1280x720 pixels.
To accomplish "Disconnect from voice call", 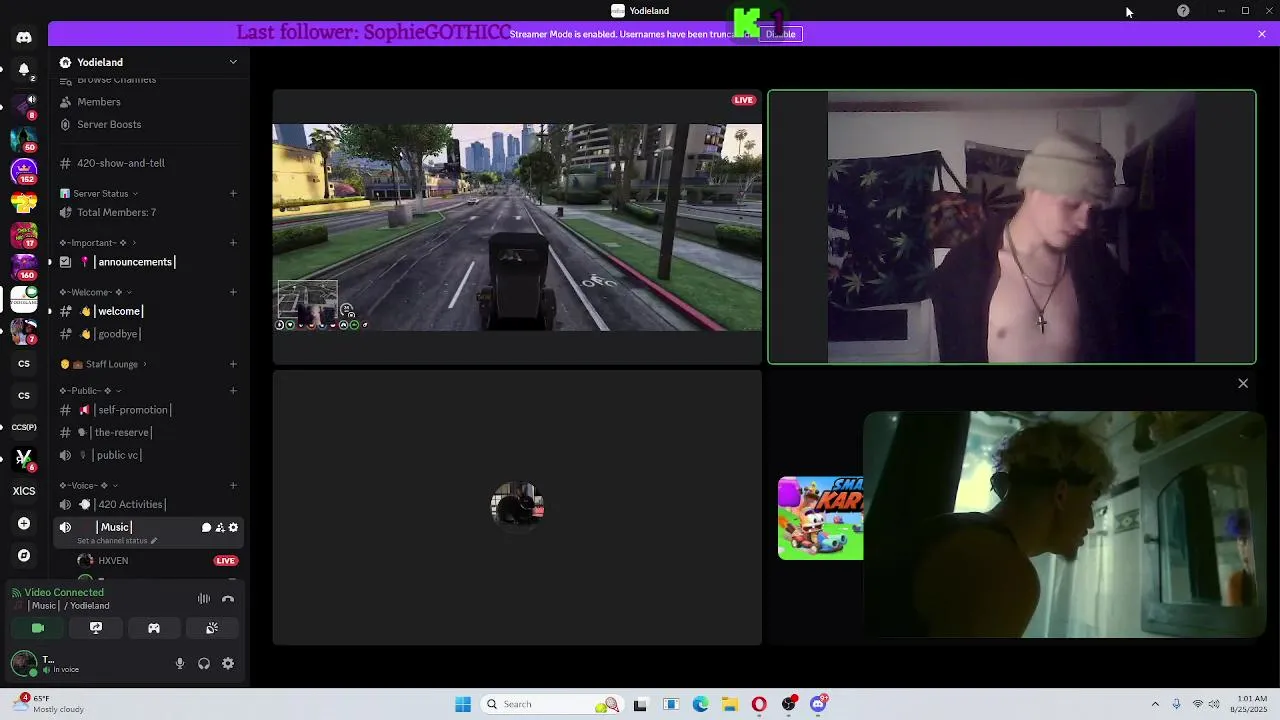I will click(x=228, y=599).
